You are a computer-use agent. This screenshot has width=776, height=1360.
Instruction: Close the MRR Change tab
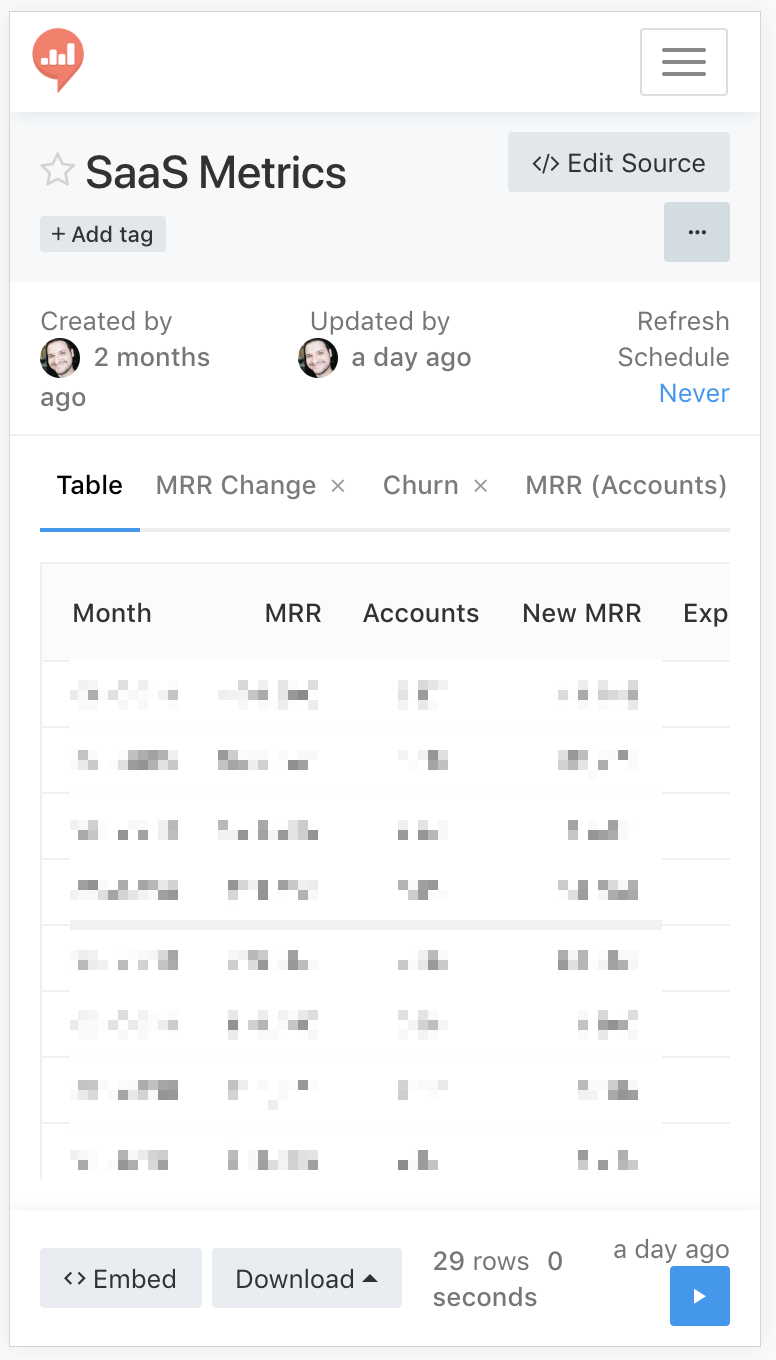pos(339,485)
